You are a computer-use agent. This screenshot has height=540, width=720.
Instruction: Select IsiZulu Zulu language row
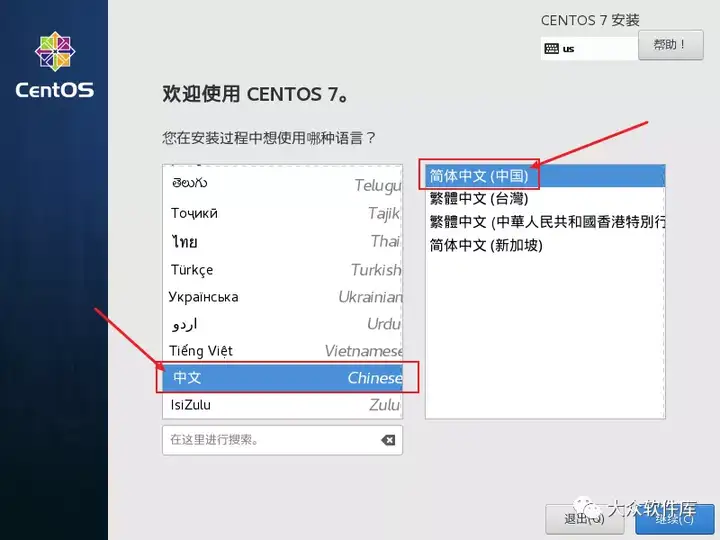tap(282, 405)
